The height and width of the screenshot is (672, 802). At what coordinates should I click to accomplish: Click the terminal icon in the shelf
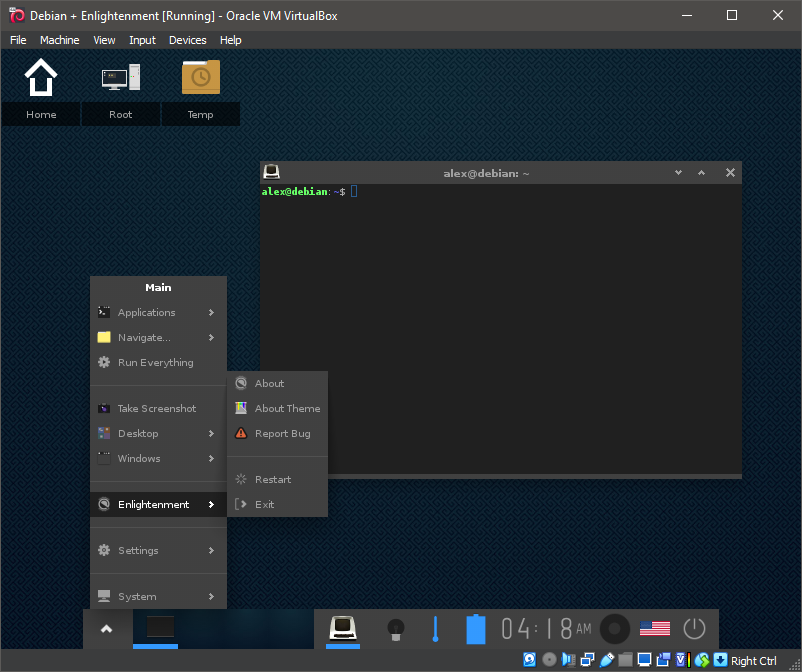[x=344, y=628]
